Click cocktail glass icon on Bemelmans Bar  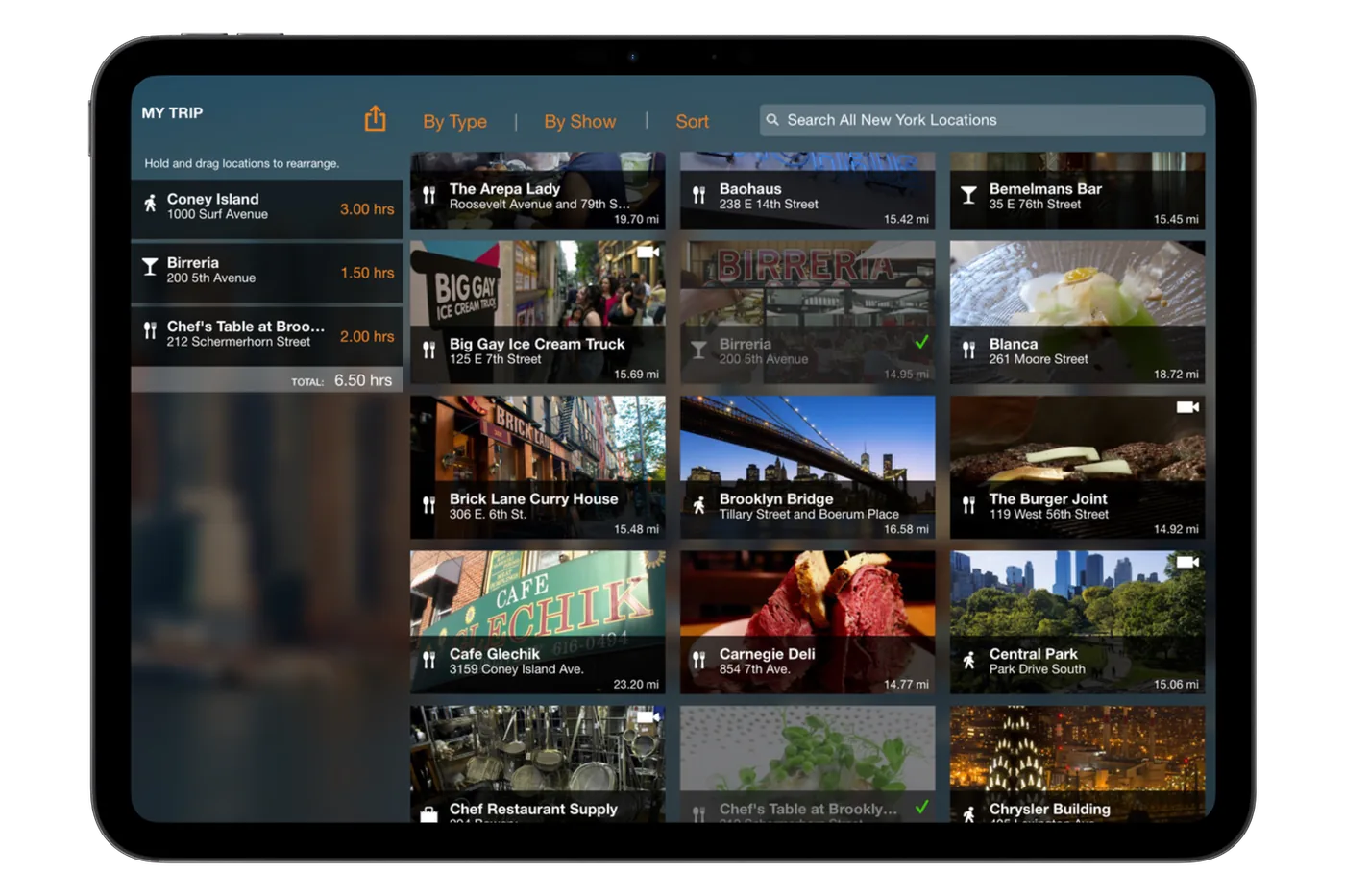[968, 196]
